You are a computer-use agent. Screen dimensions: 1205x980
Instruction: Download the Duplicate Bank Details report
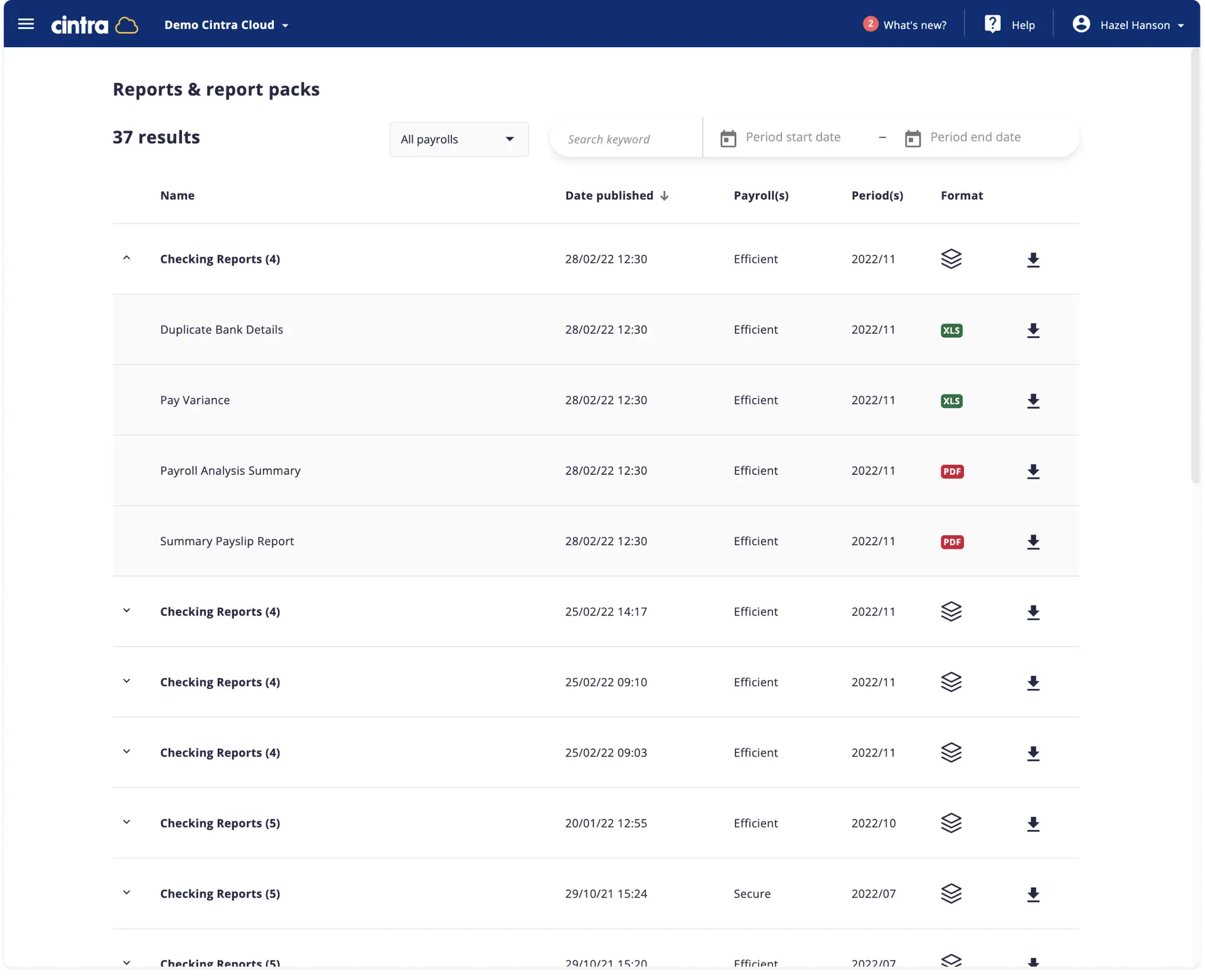[1033, 331]
